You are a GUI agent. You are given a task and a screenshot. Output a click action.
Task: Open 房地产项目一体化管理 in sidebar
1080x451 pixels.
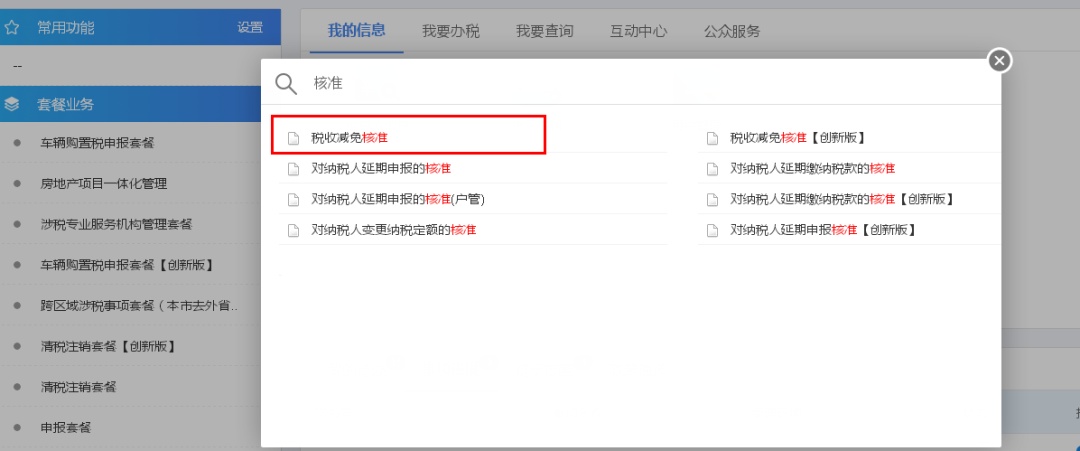tap(103, 184)
